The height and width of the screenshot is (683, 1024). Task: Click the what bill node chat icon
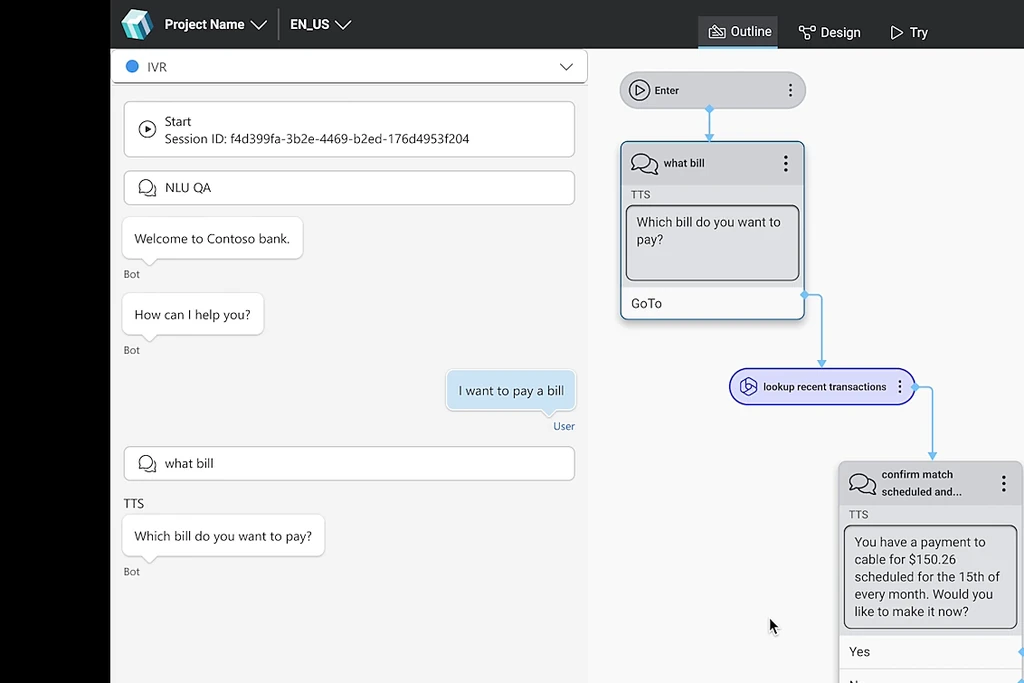645,163
